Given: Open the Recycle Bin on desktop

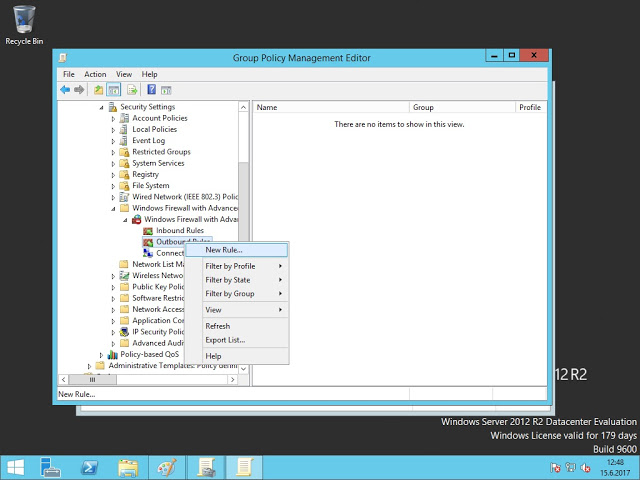Looking at the screenshot, I should (24, 21).
